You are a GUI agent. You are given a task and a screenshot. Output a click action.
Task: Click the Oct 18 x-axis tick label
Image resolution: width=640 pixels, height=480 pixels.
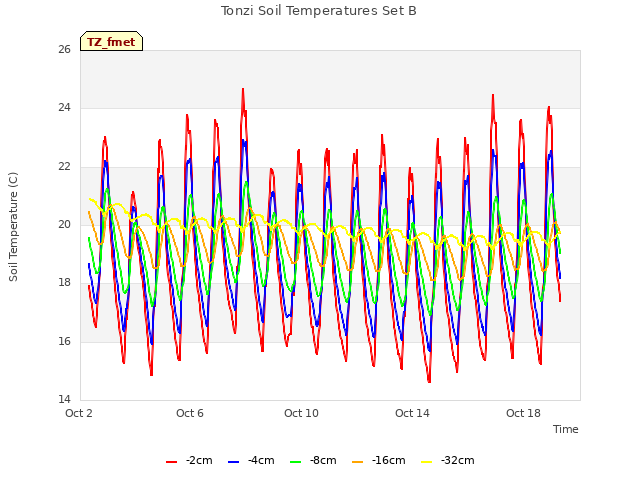pyautogui.click(x=523, y=413)
